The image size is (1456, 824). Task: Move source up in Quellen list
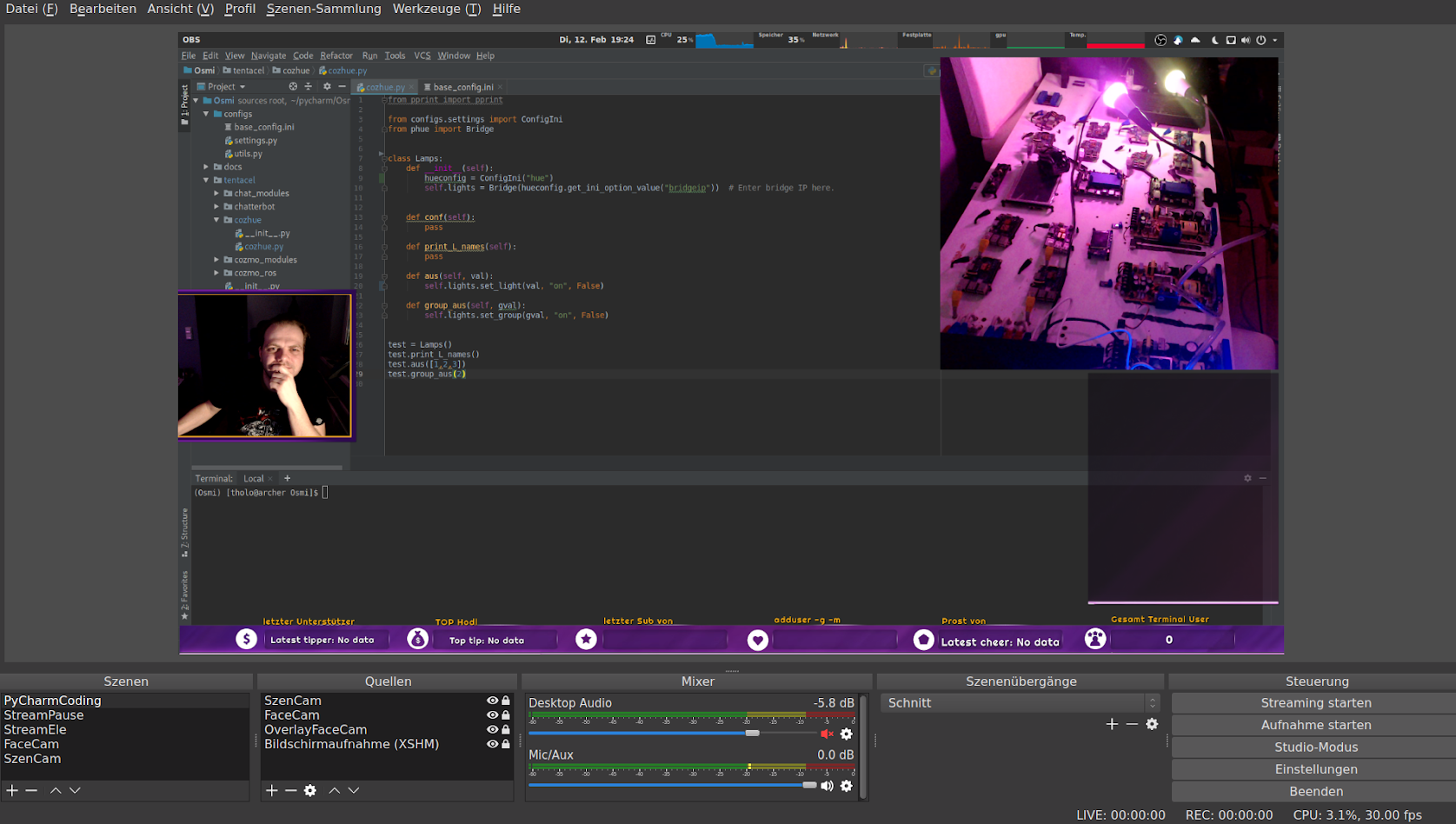coord(335,790)
